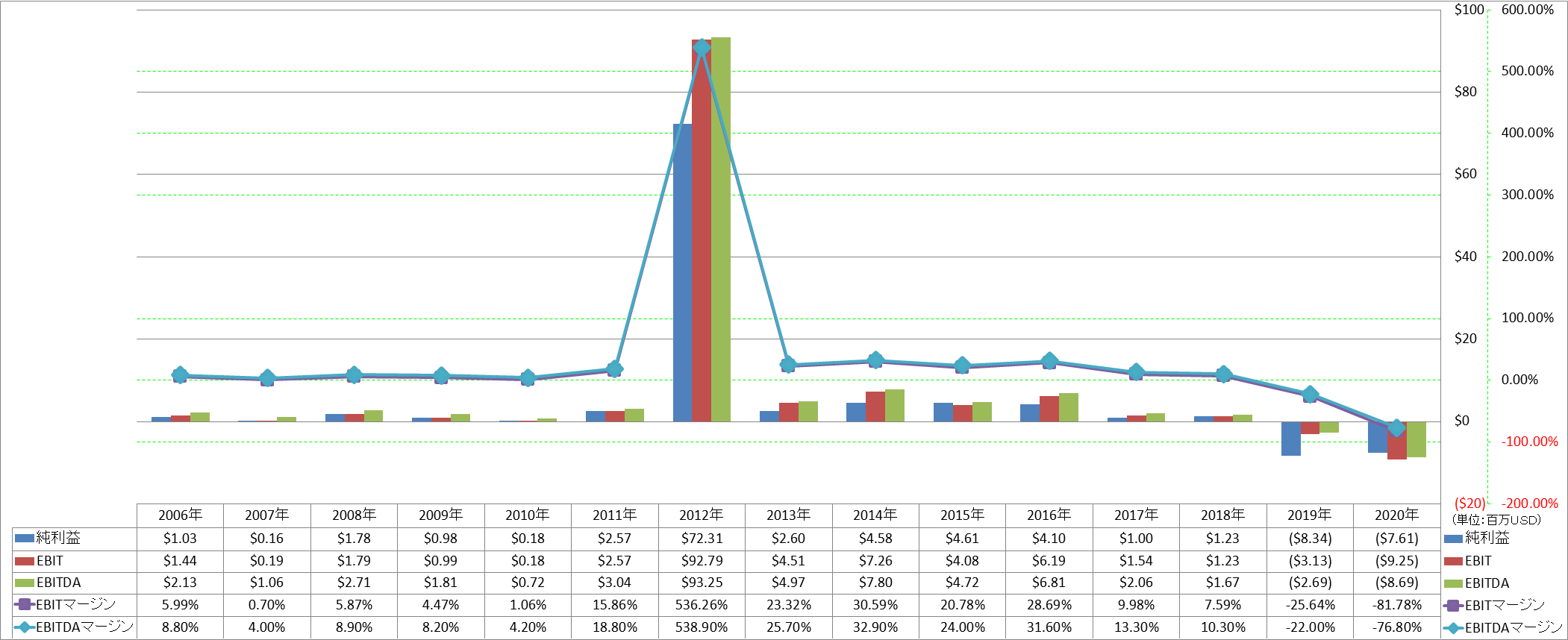Select the tall blue 2012年 純利益 bar

pyautogui.click(x=682, y=272)
